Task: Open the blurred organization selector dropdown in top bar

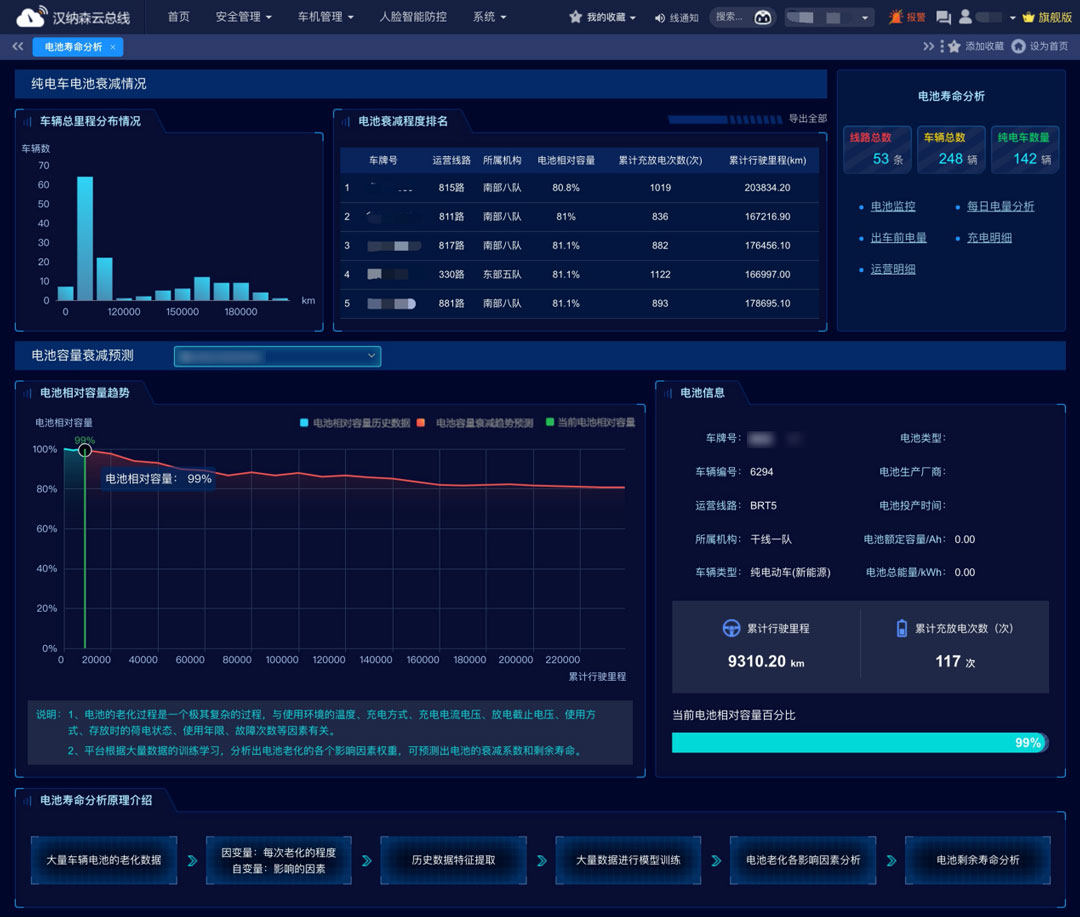Action: pos(829,17)
